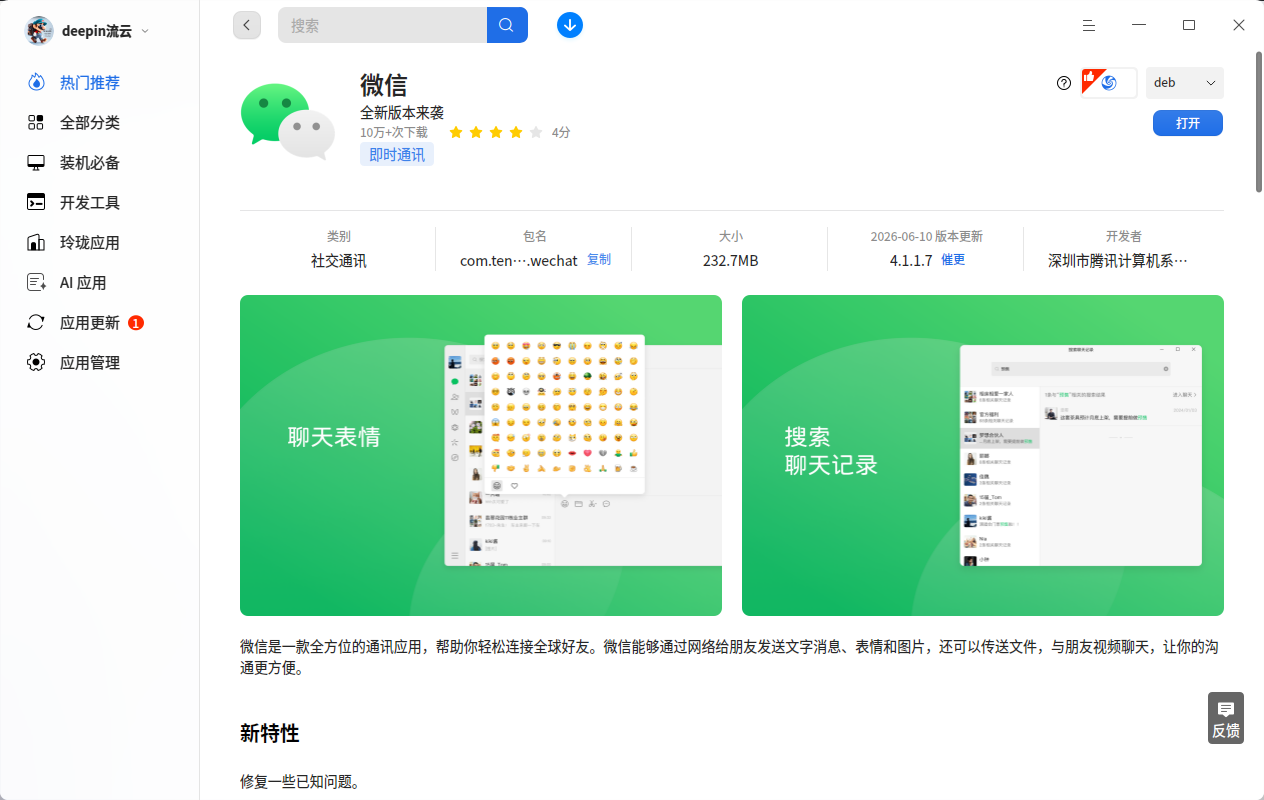The width and height of the screenshot is (1264, 800).
Task: Click the 聊天表情 screenshot thumbnail
Action: click(x=481, y=455)
